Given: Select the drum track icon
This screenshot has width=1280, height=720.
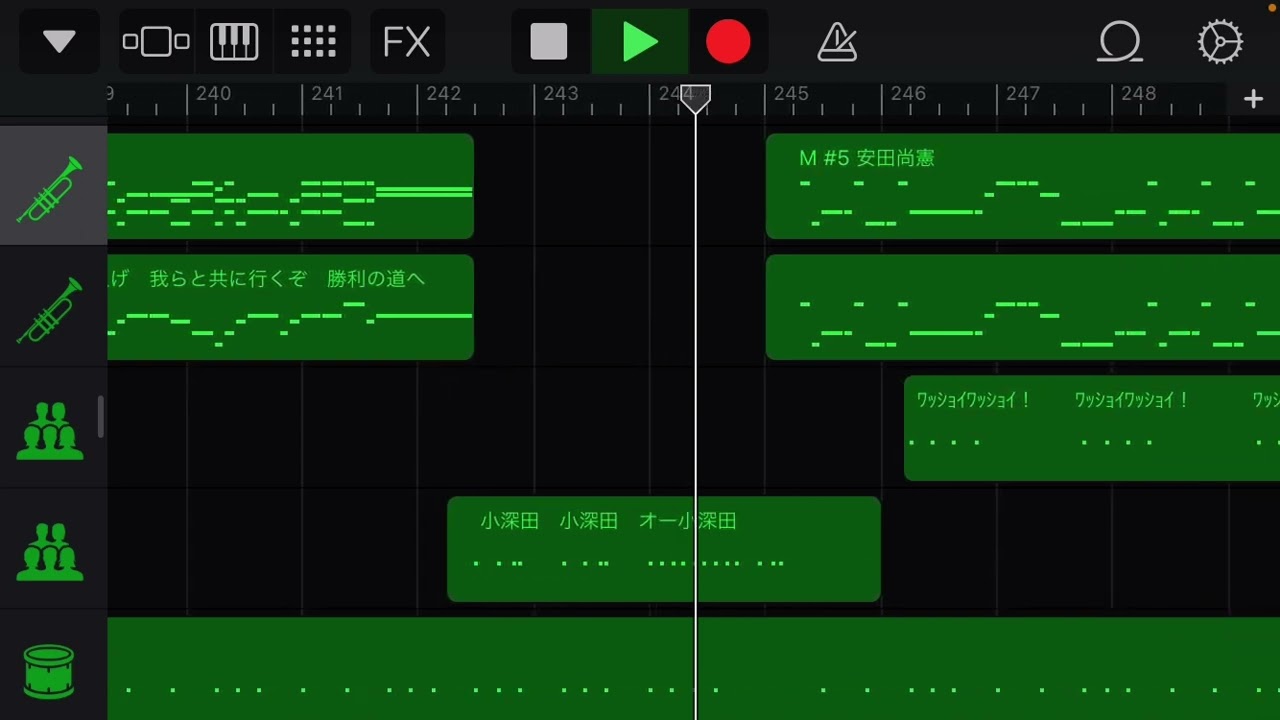Looking at the screenshot, I should [50, 670].
